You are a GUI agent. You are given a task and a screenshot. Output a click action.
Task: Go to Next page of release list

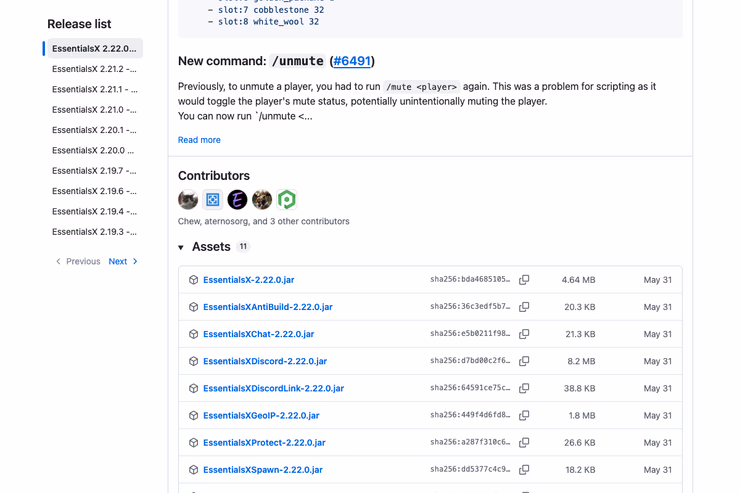click(123, 261)
